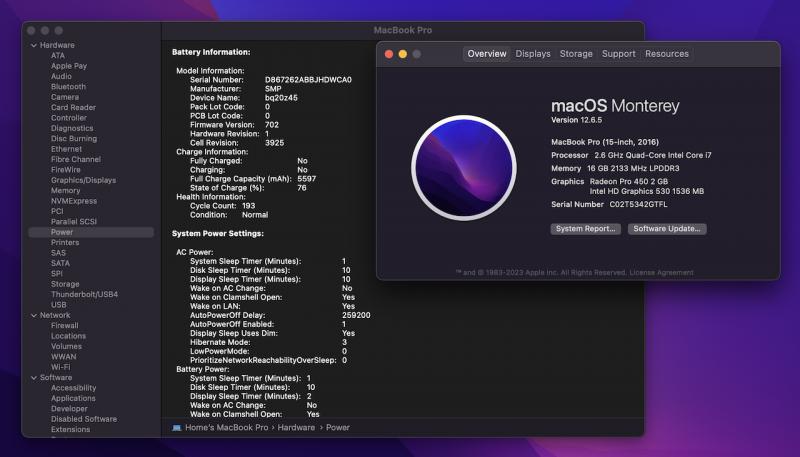Select Audio in the sidebar
The height and width of the screenshot is (457, 800).
coord(61,77)
